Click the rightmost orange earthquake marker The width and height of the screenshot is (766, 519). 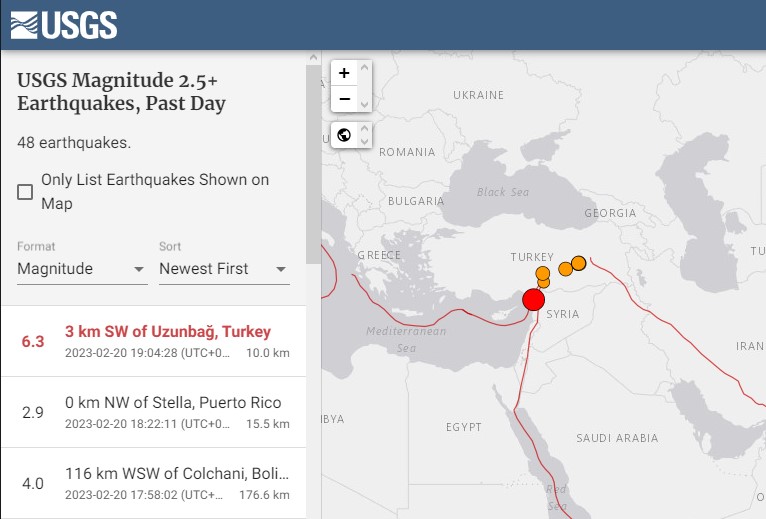tap(578, 263)
